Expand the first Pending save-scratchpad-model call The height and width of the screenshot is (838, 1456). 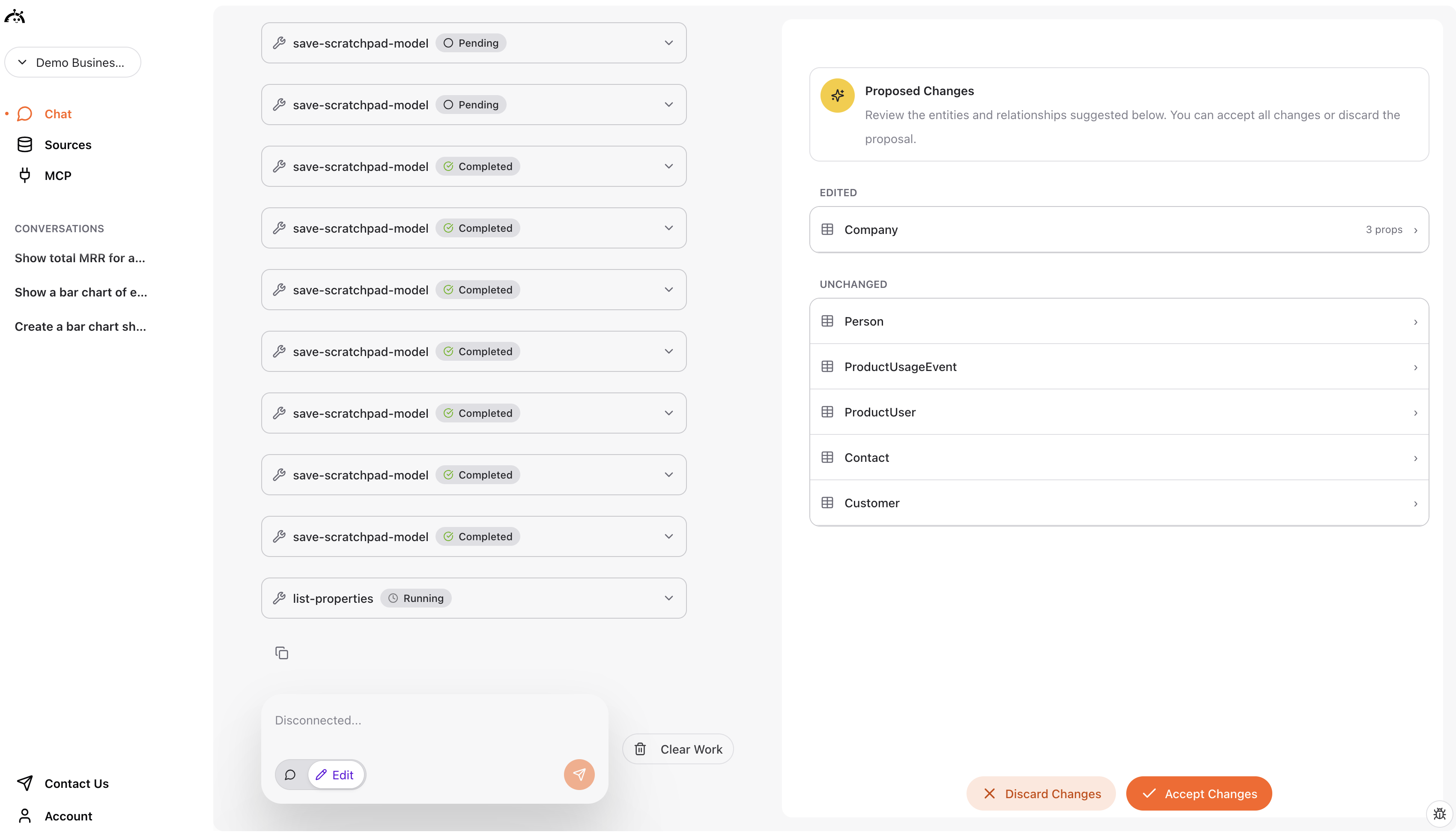[x=668, y=43]
